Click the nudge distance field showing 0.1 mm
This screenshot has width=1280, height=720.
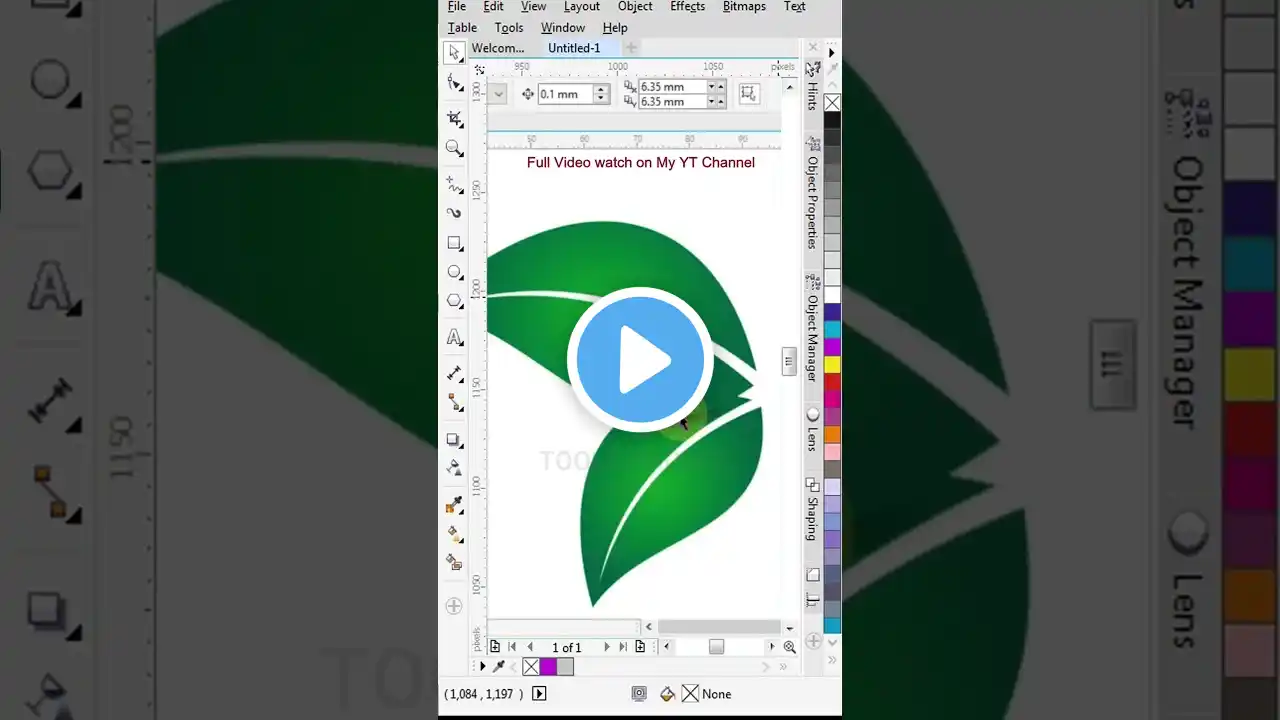point(566,94)
